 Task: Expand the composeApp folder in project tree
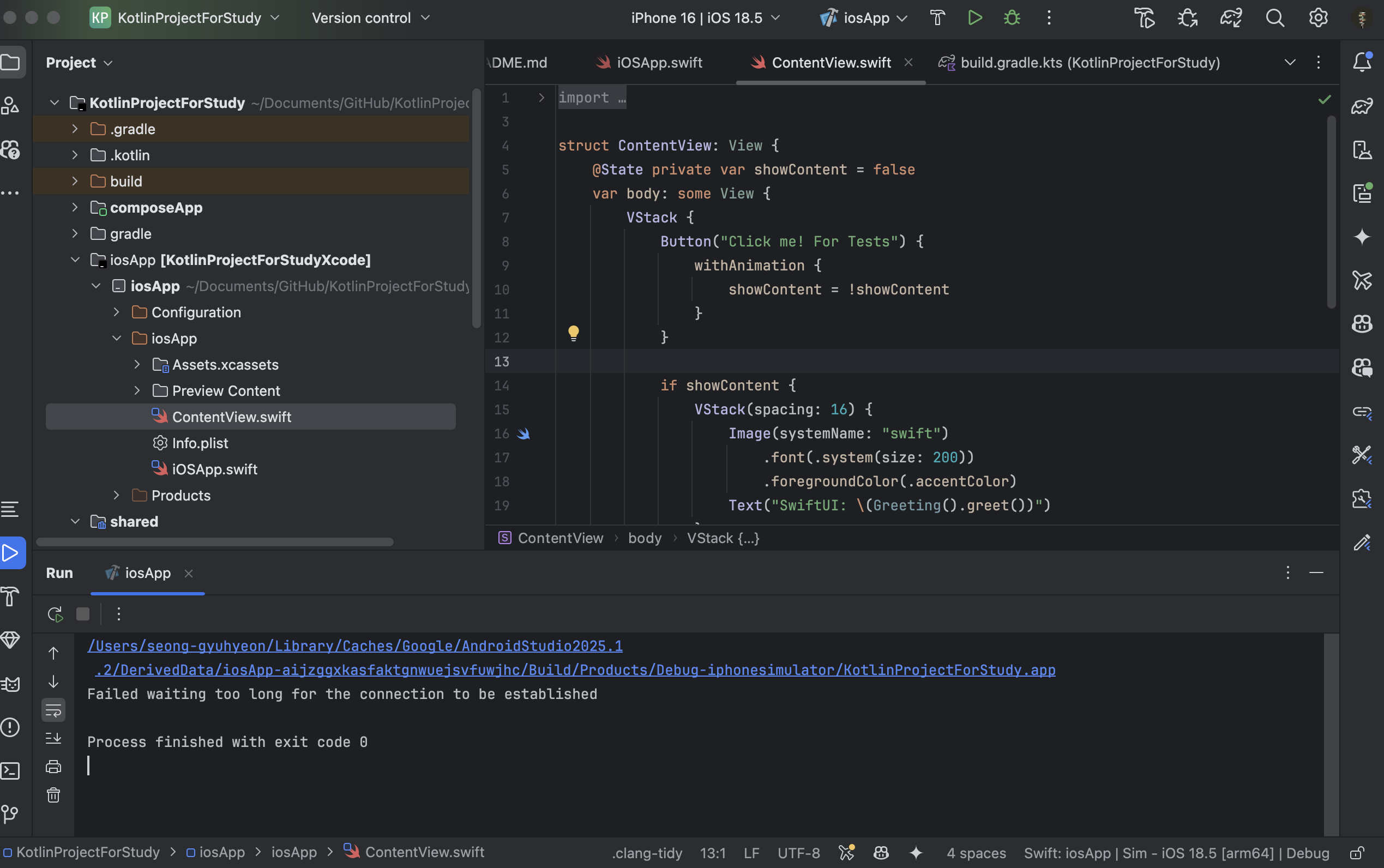(75, 207)
